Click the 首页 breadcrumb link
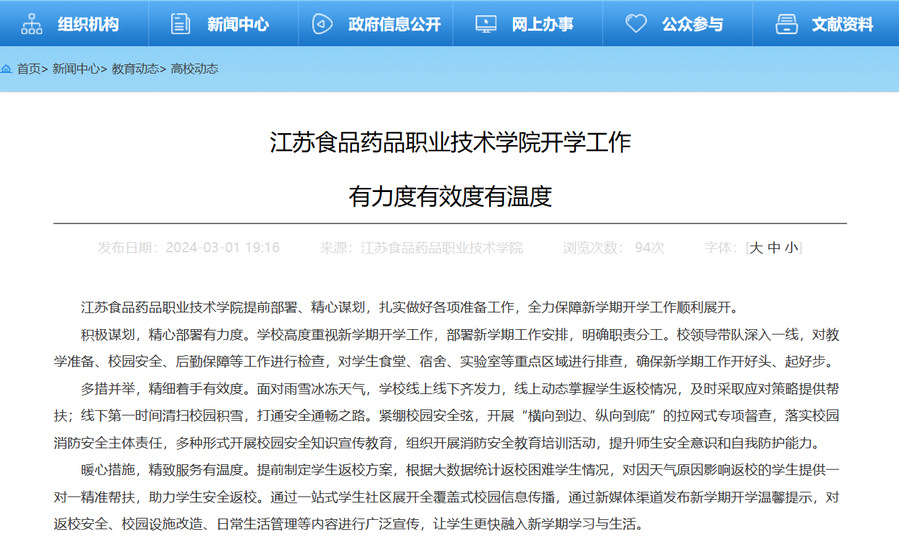Image resolution: width=899 pixels, height=560 pixels. [28, 69]
